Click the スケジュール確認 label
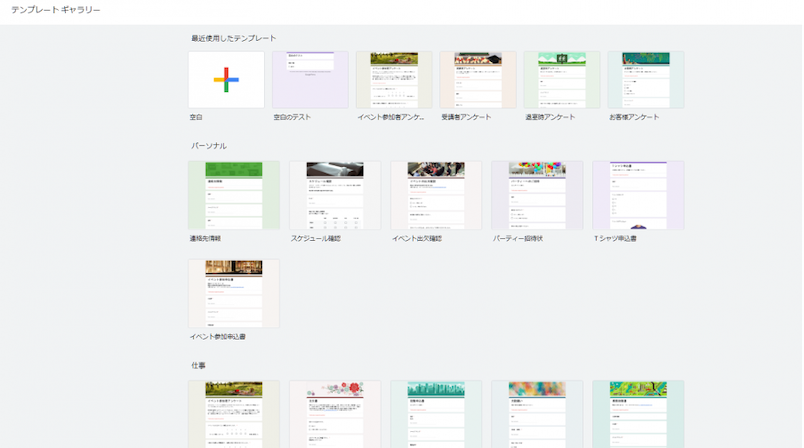804x448 pixels. tap(316, 238)
